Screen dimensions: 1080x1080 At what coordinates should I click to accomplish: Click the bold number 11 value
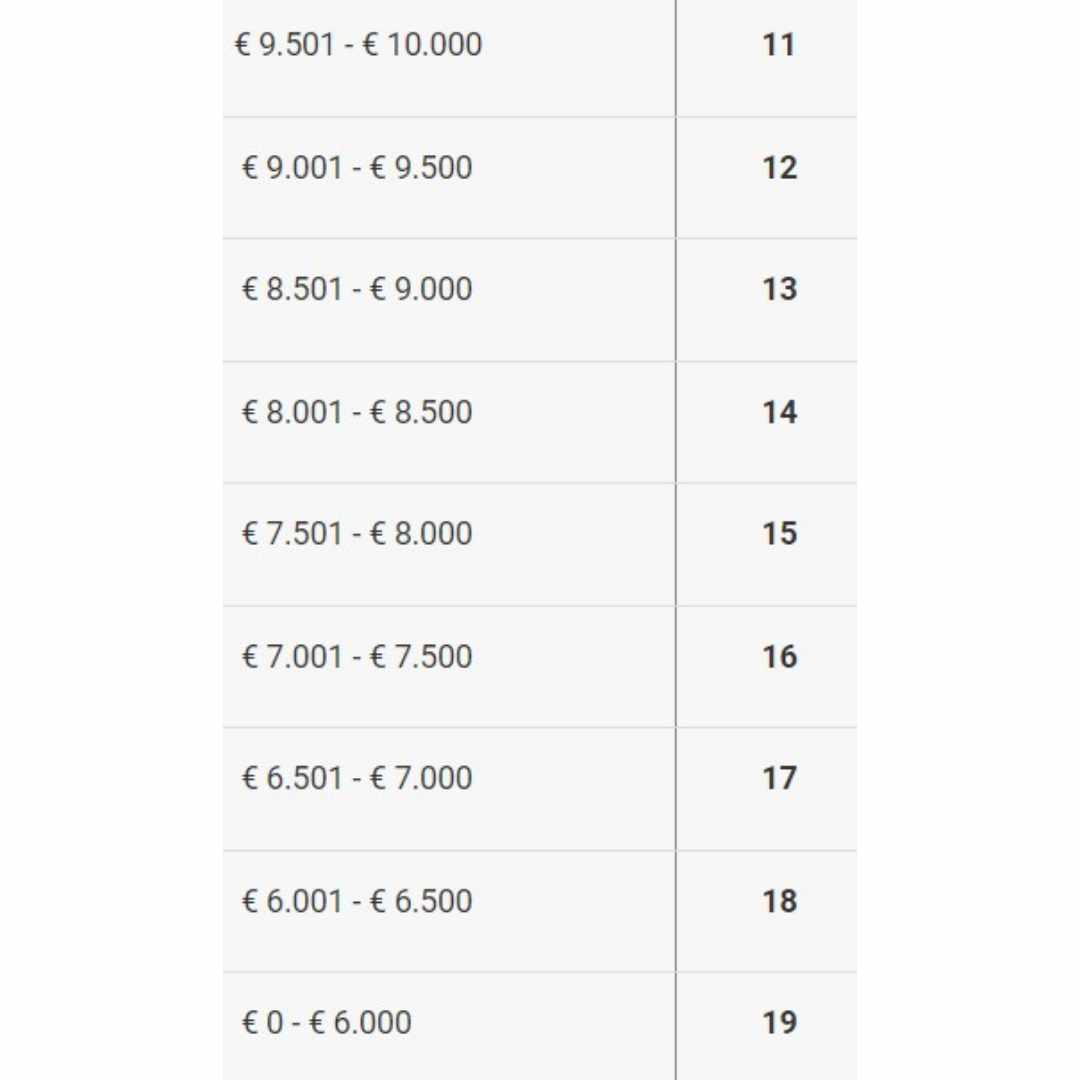[779, 45]
